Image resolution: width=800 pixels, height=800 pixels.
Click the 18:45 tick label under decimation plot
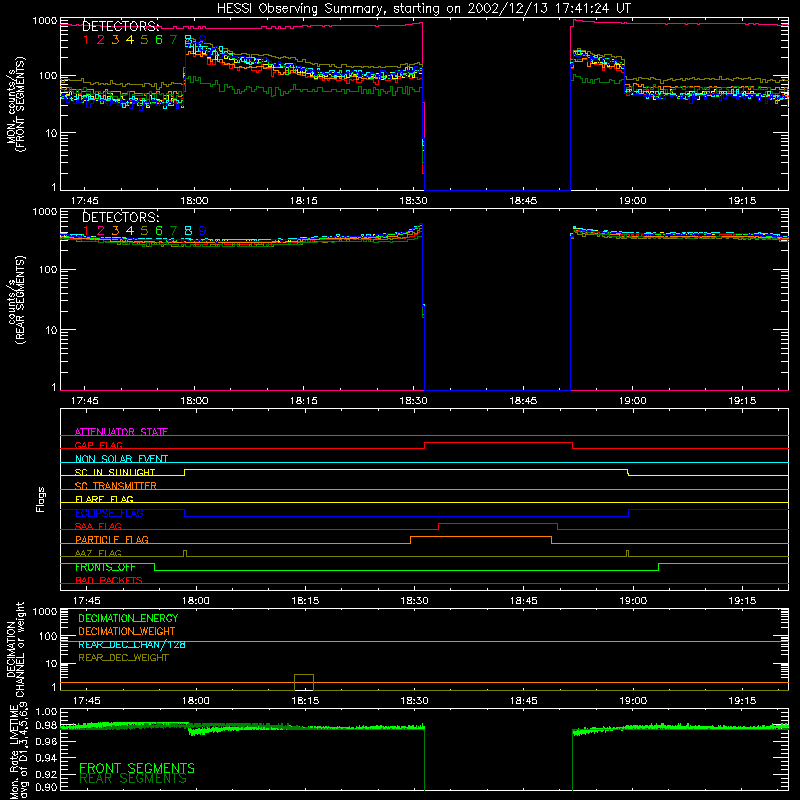click(x=523, y=701)
